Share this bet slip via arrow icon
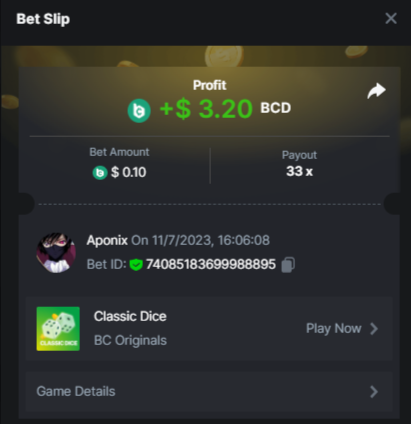The image size is (411, 424). 376,91
